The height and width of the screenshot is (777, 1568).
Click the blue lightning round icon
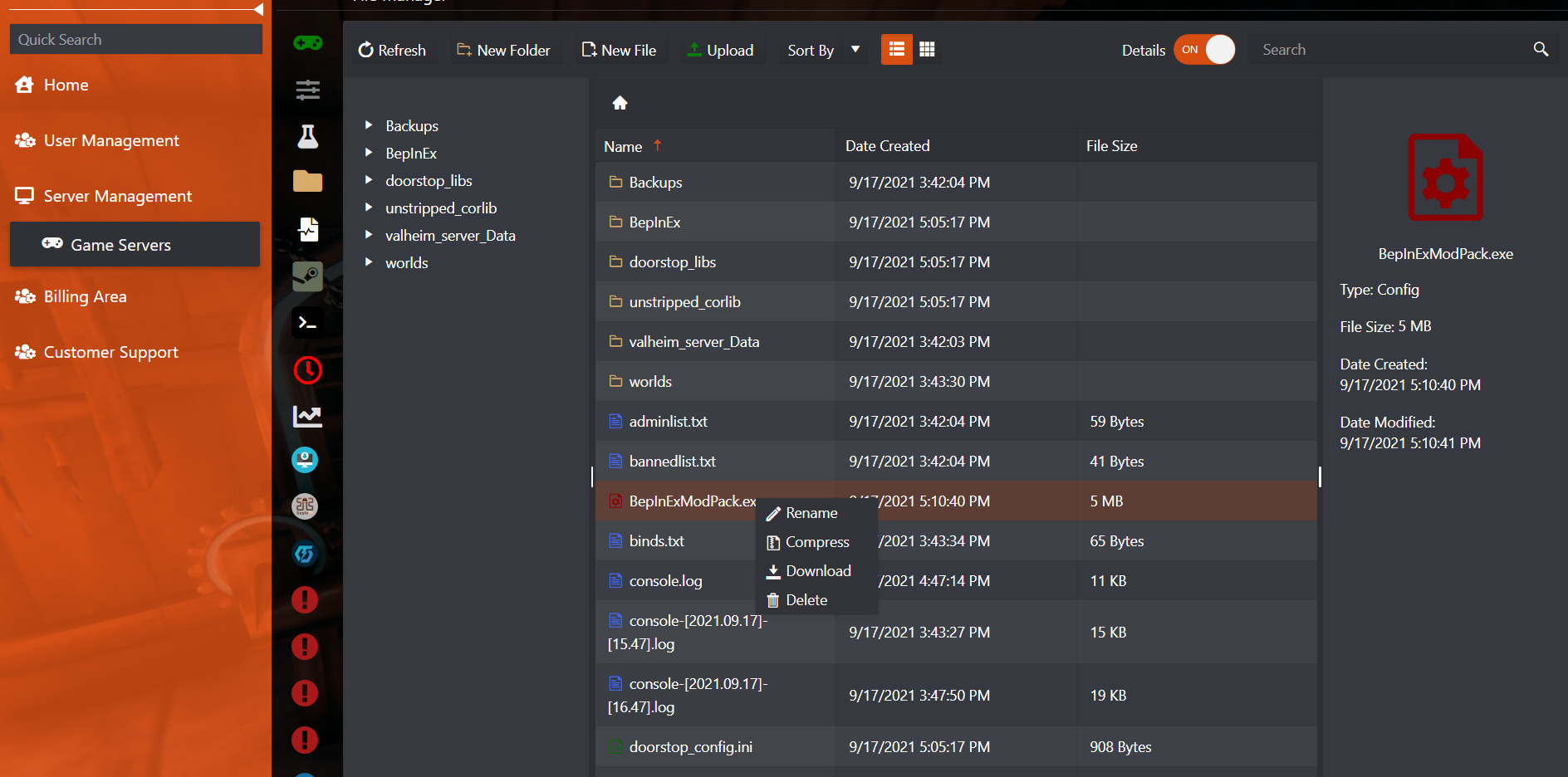pos(305,553)
